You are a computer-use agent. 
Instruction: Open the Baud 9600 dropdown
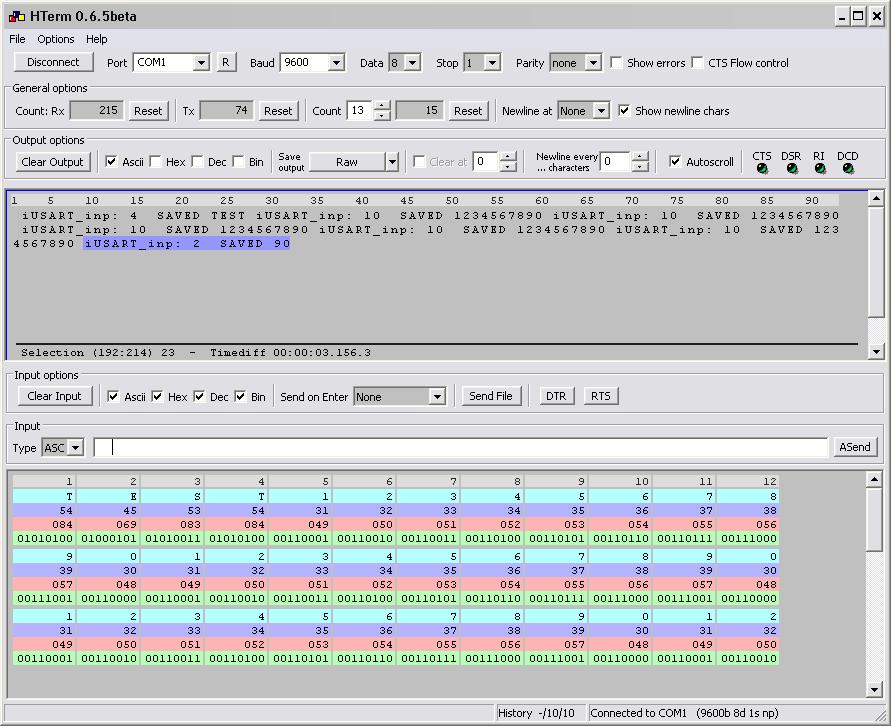pos(336,62)
